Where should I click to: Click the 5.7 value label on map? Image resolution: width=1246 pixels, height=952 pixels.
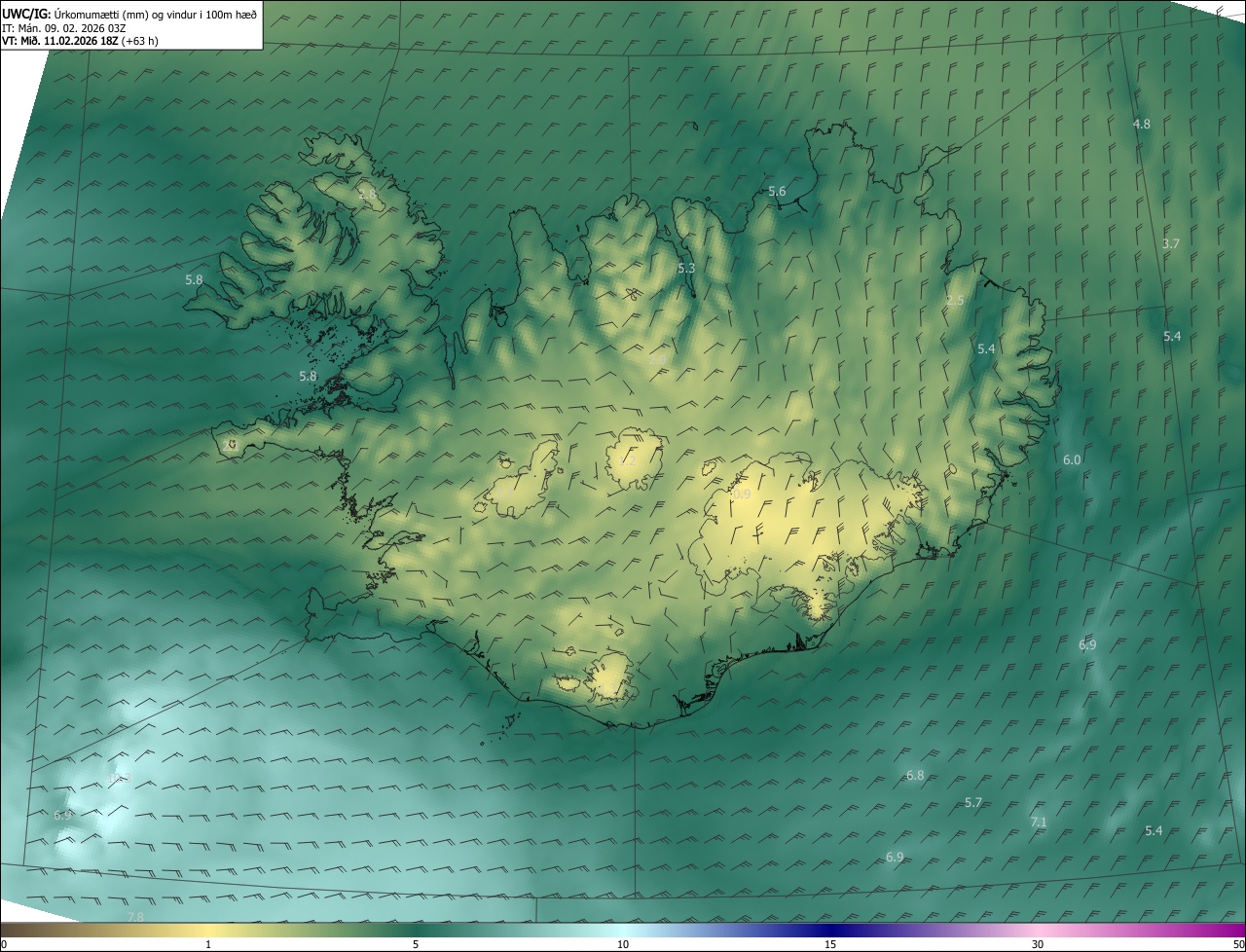973,802
